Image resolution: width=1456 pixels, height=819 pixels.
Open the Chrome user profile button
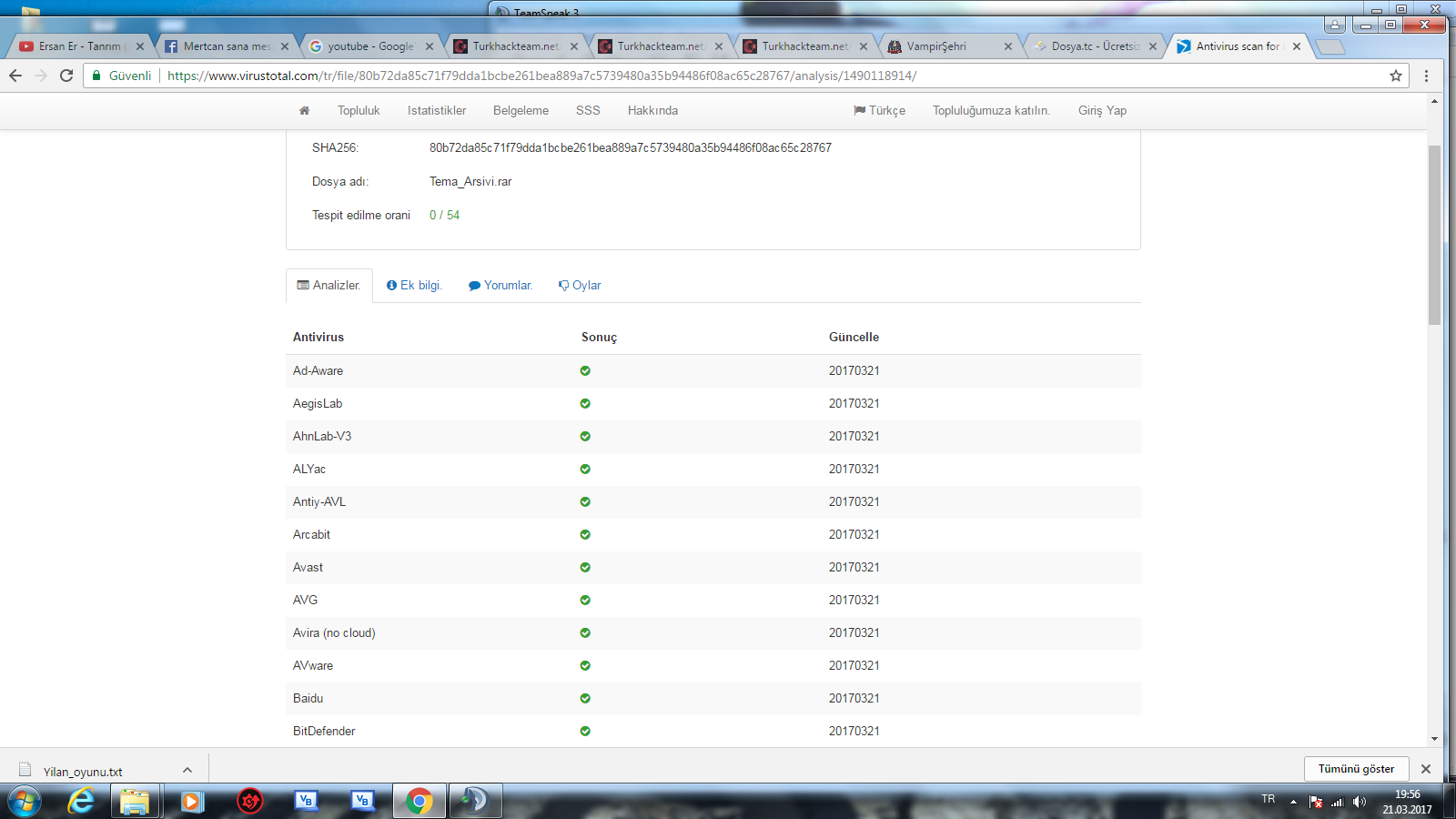click(1335, 25)
